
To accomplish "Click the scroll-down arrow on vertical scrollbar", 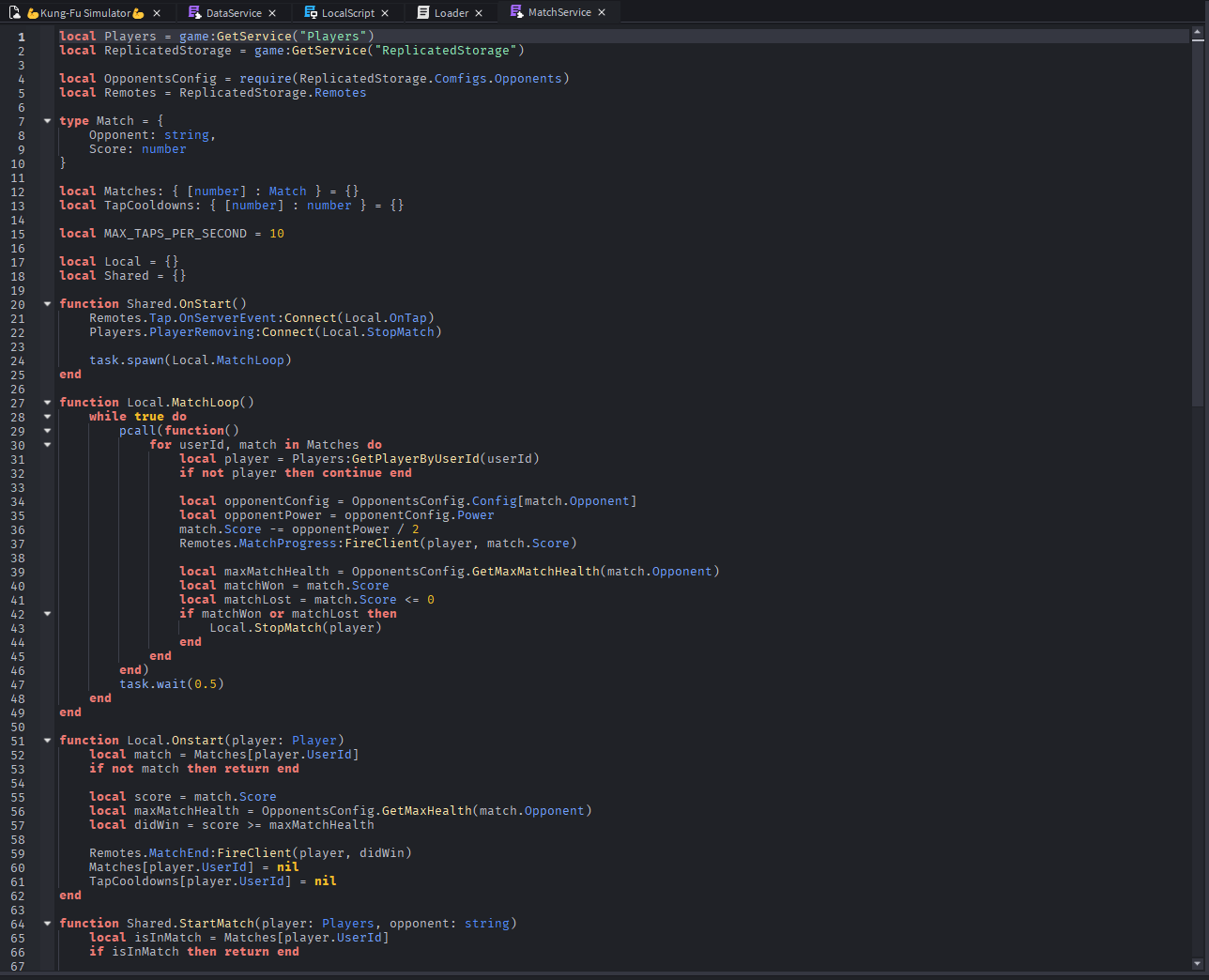I will pos(1197,964).
